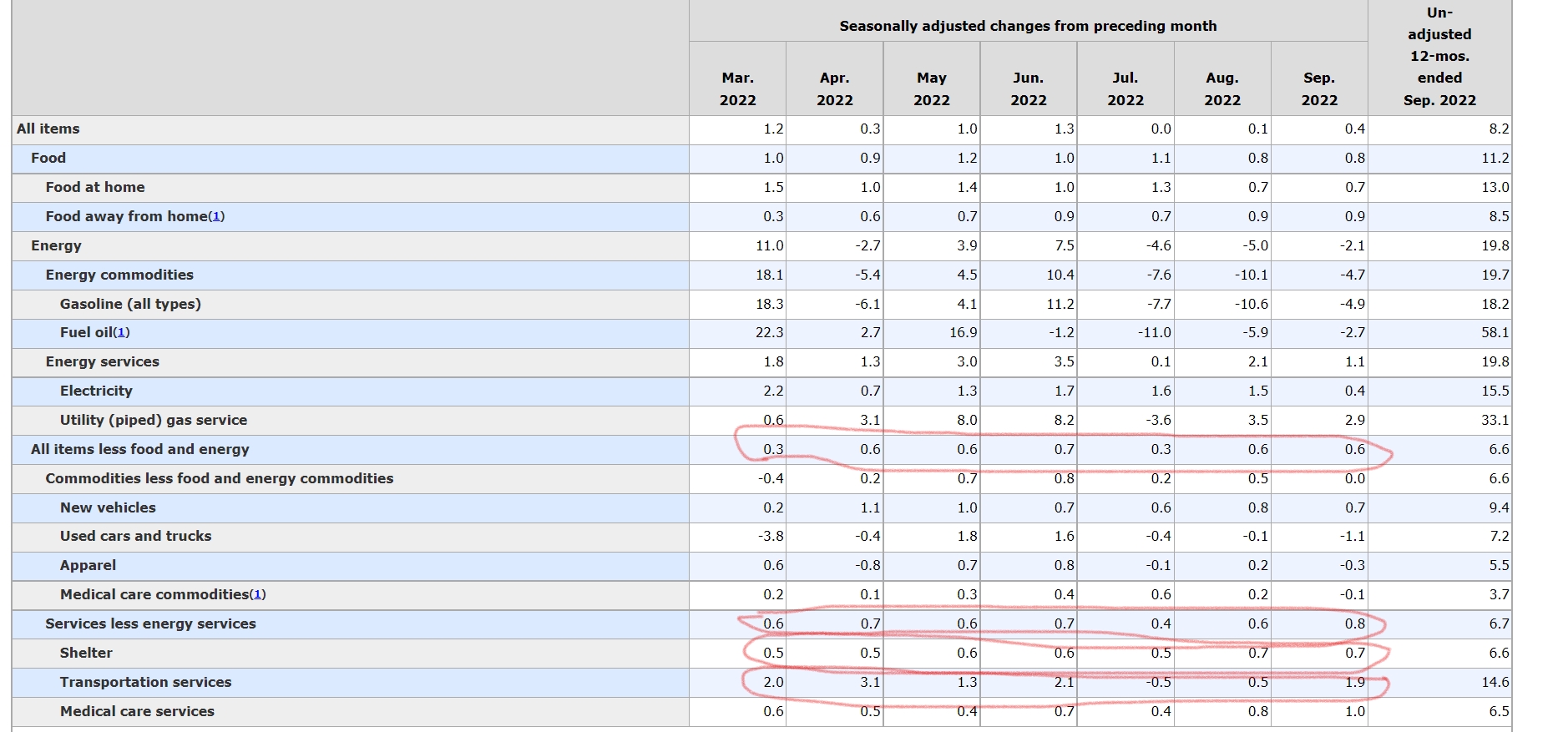Viewport: 1568px width, 732px height.
Task: Select the Medical care services Sep. 2022 value
Action: [x=1354, y=711]
